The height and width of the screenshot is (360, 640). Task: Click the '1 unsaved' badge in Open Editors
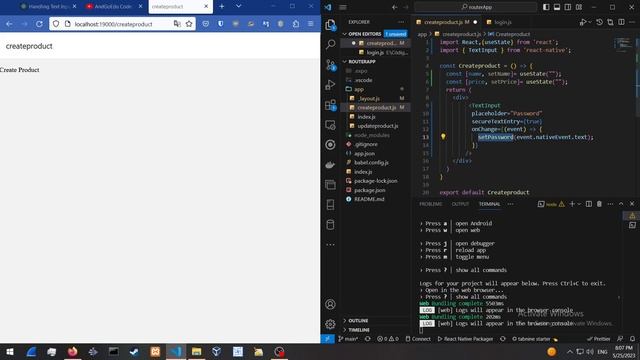[396, 34]
